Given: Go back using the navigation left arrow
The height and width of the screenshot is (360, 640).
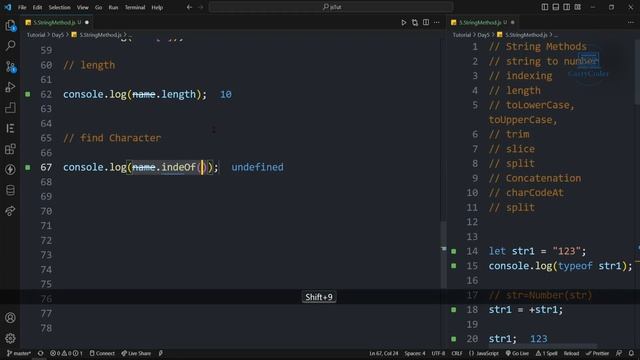Looking at the screenshot, I should click(189, 7).
